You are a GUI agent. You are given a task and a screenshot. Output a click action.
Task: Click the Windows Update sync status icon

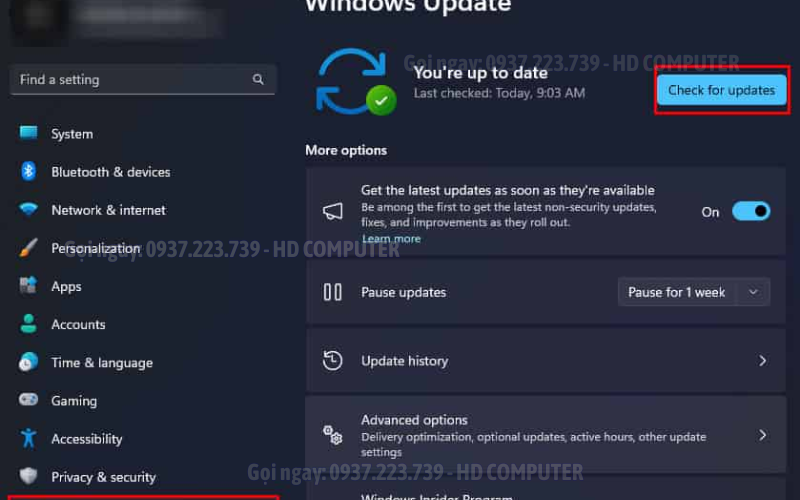pyautogui.click(x=356, y=82)
